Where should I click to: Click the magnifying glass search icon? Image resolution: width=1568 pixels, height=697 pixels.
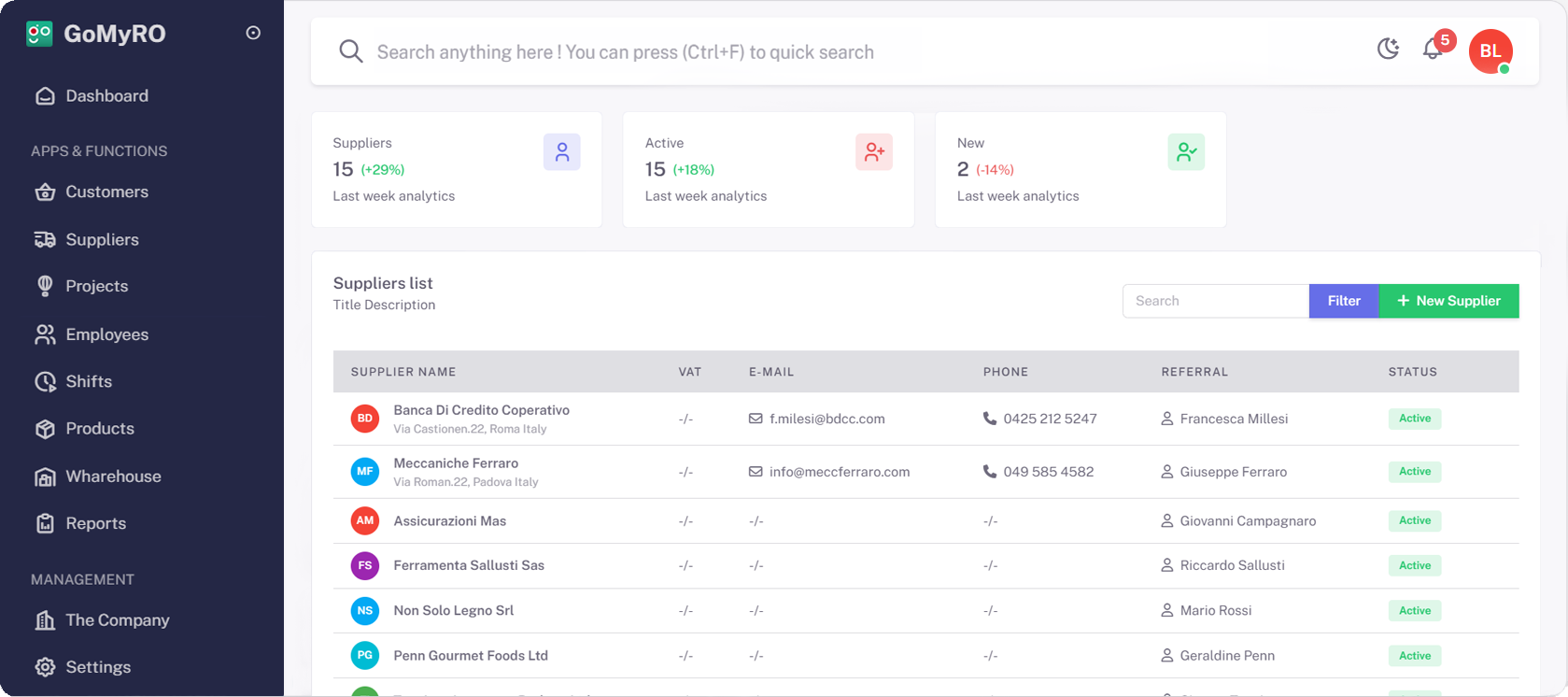pyautogui.click(x=351, y=51)
